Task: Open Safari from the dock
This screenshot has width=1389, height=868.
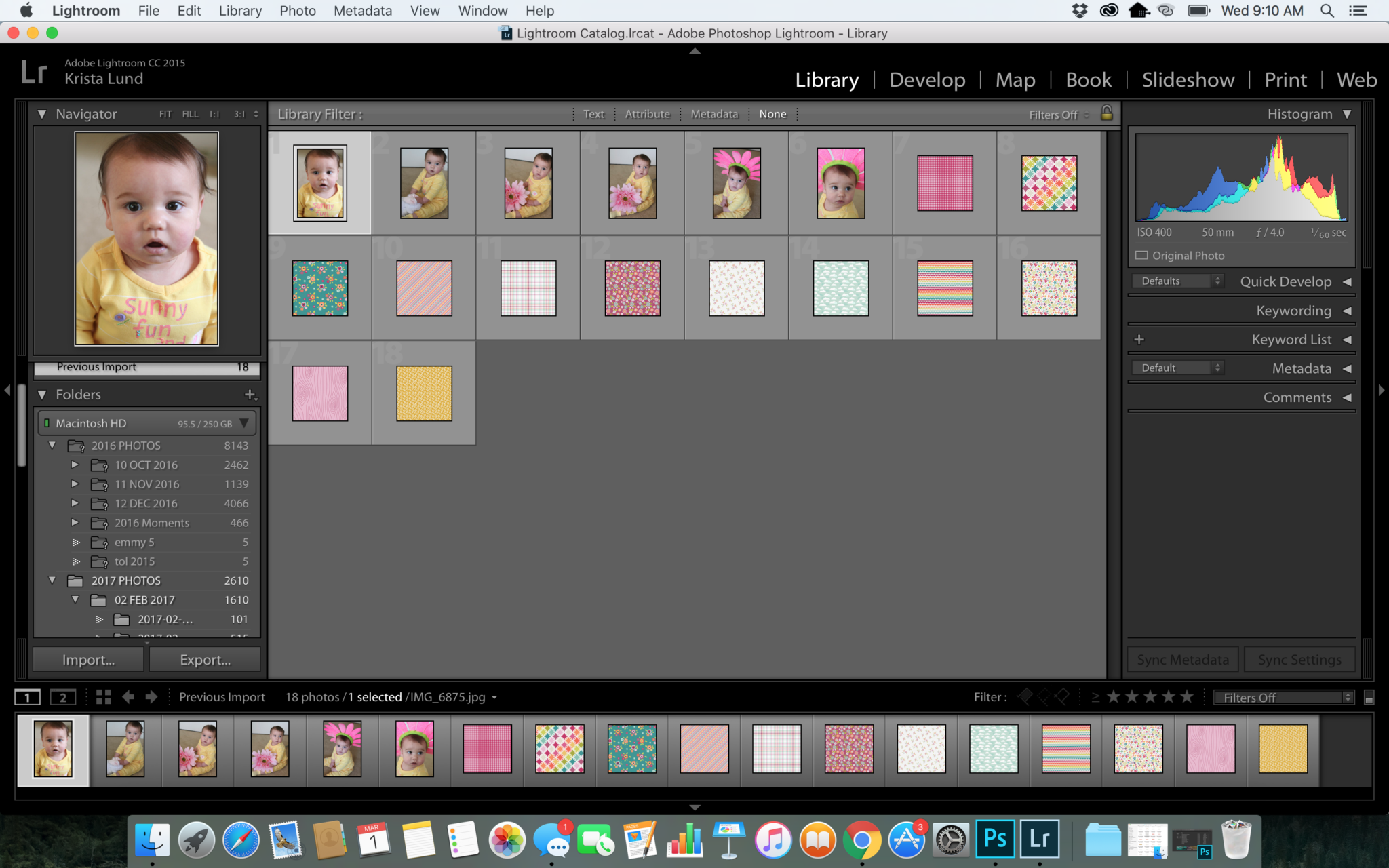Action: click(x=241, y=840)
